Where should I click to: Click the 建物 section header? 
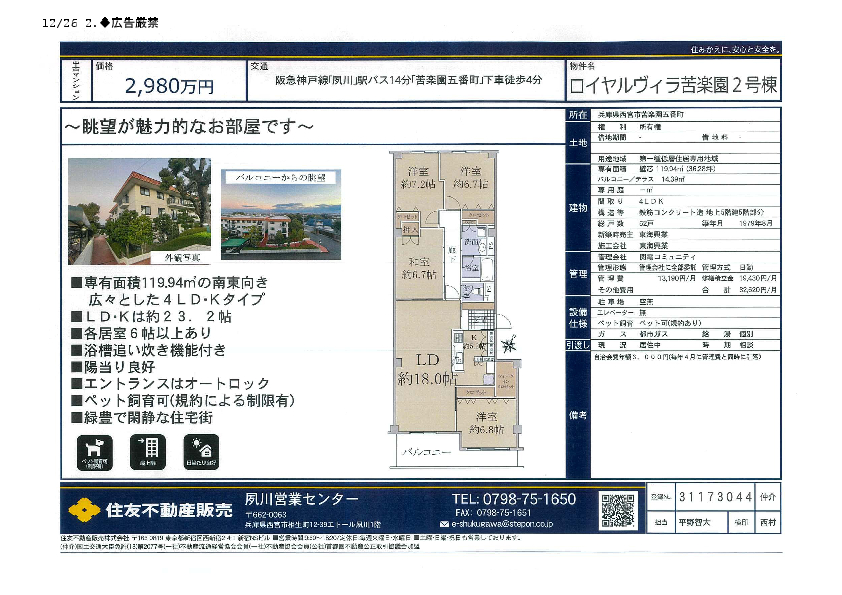(x=577, y=207)
